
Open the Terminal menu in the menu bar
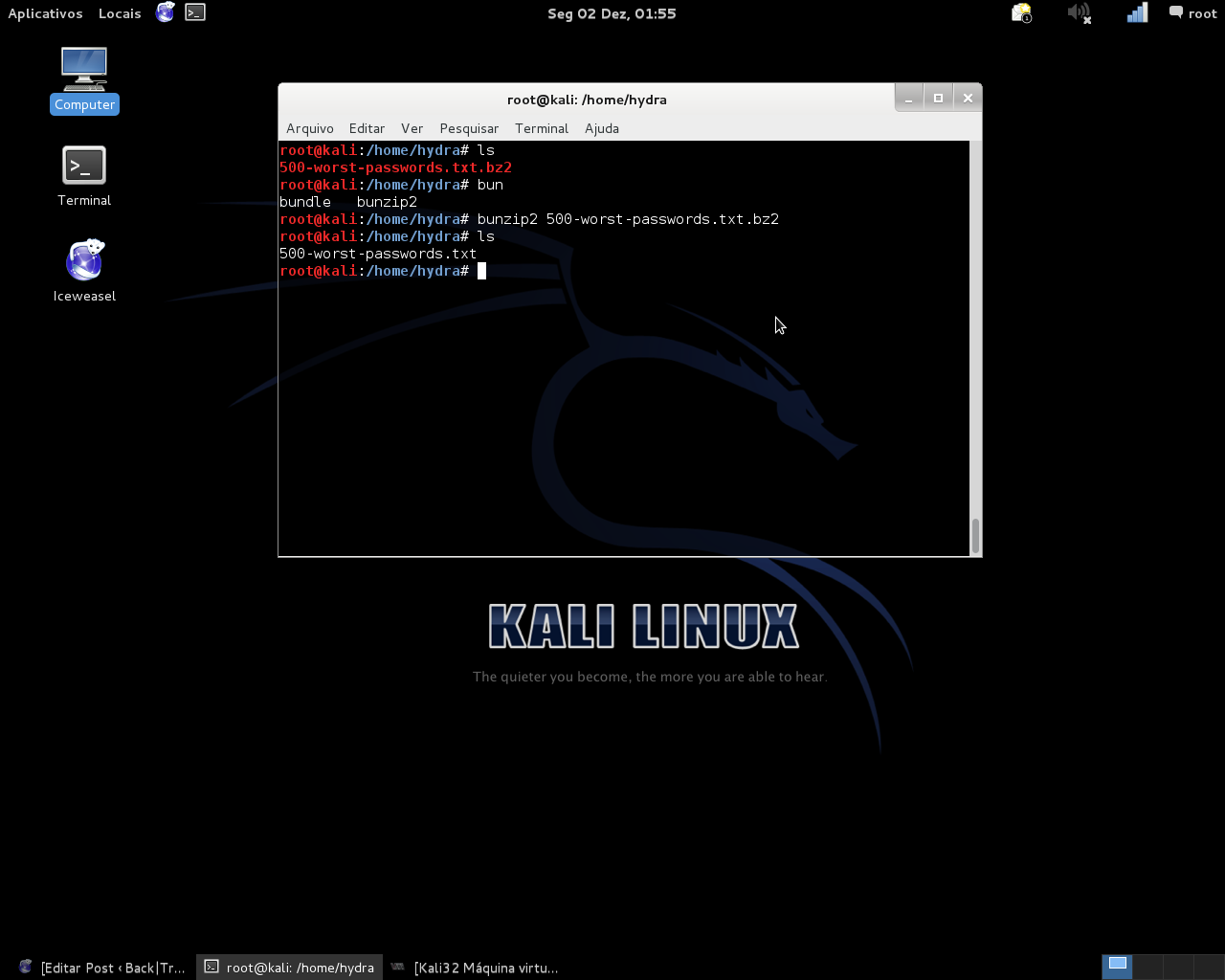(542, 128)
